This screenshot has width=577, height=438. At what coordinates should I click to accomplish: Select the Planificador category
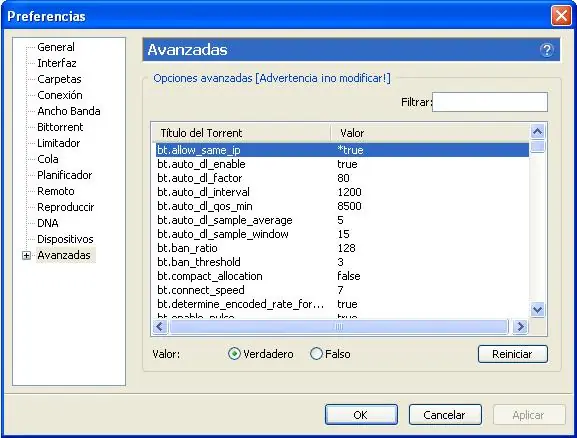pos(65,175)
